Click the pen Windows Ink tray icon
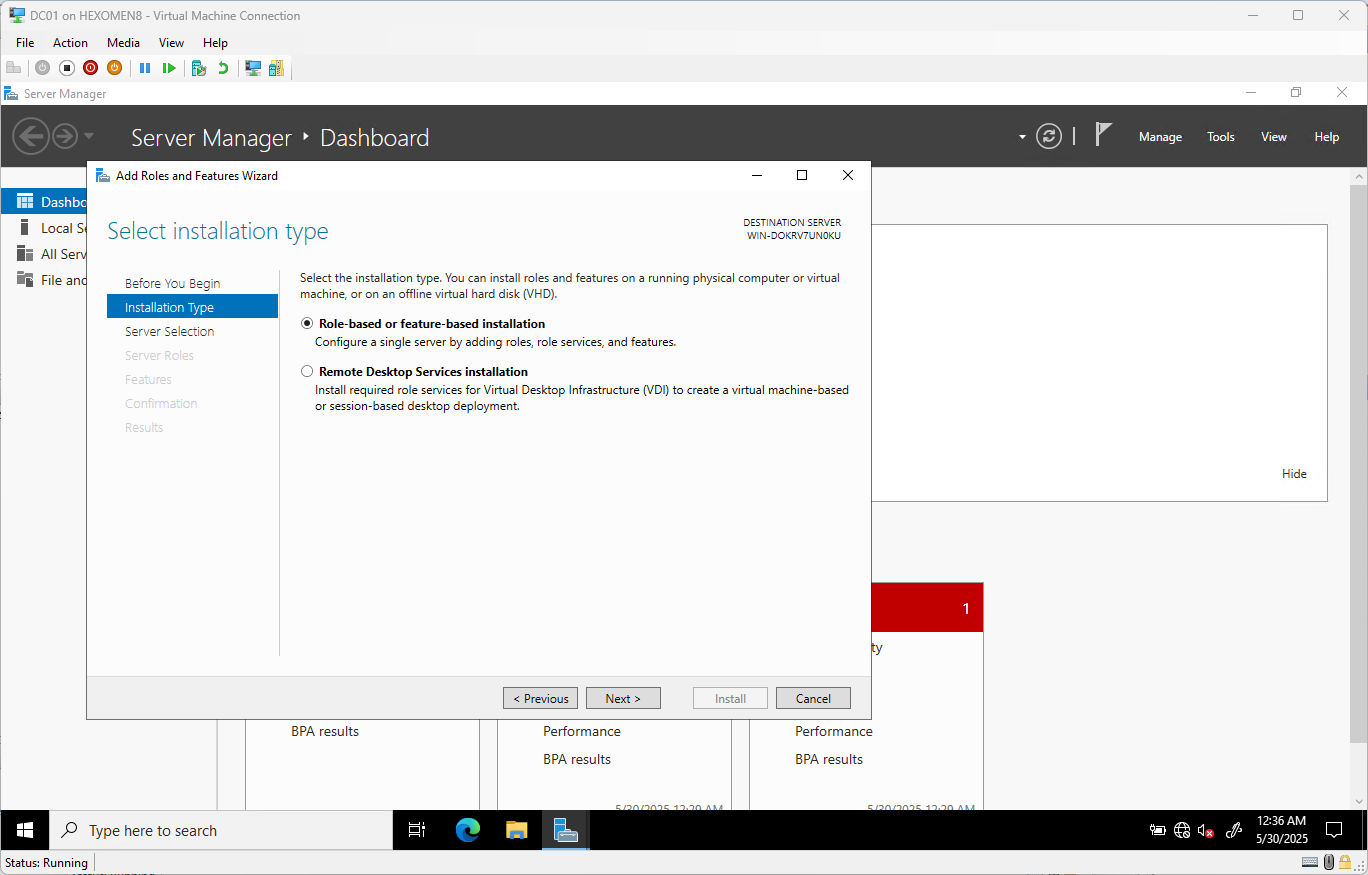Screen dimensions: 1368x875 click(1234, 830)
